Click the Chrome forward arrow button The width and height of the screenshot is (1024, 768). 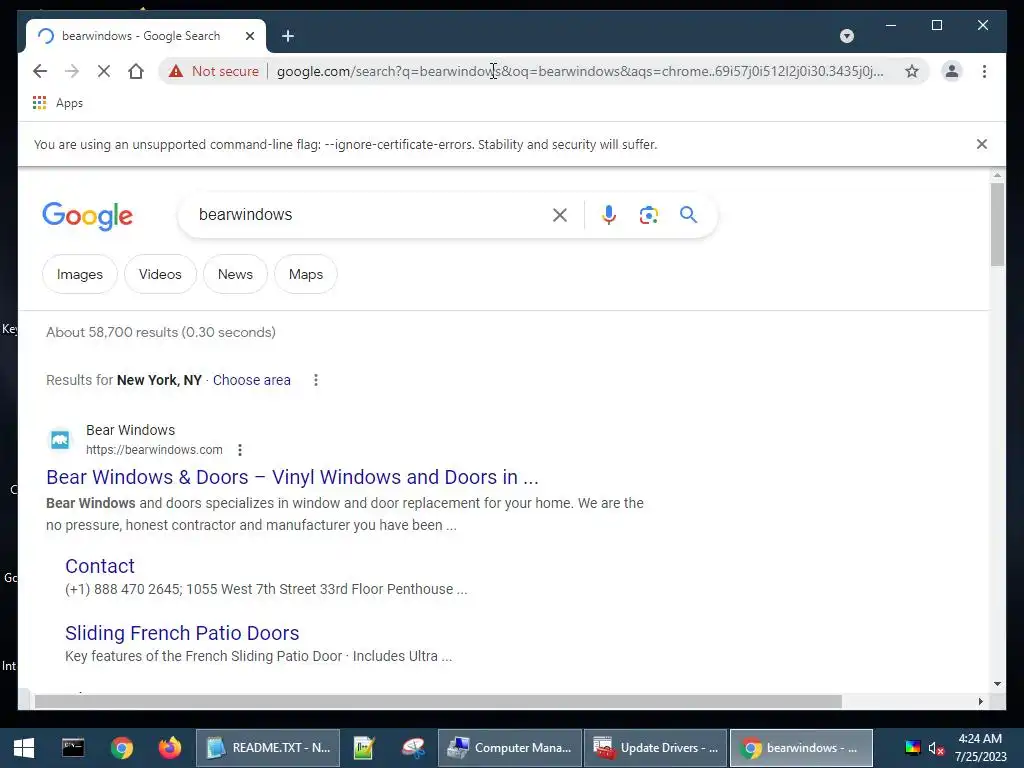72,71
